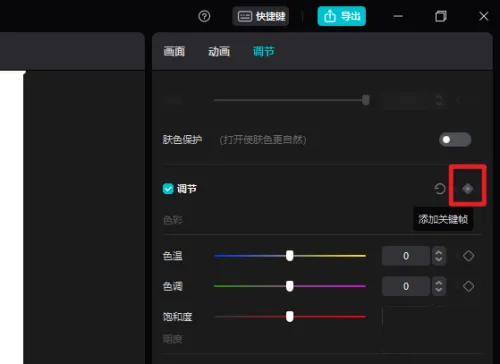Uncheck the 调节 checkbox
The height and width of the screenshot is (364, 500).
pyautogui.click(x=168, y=189)
